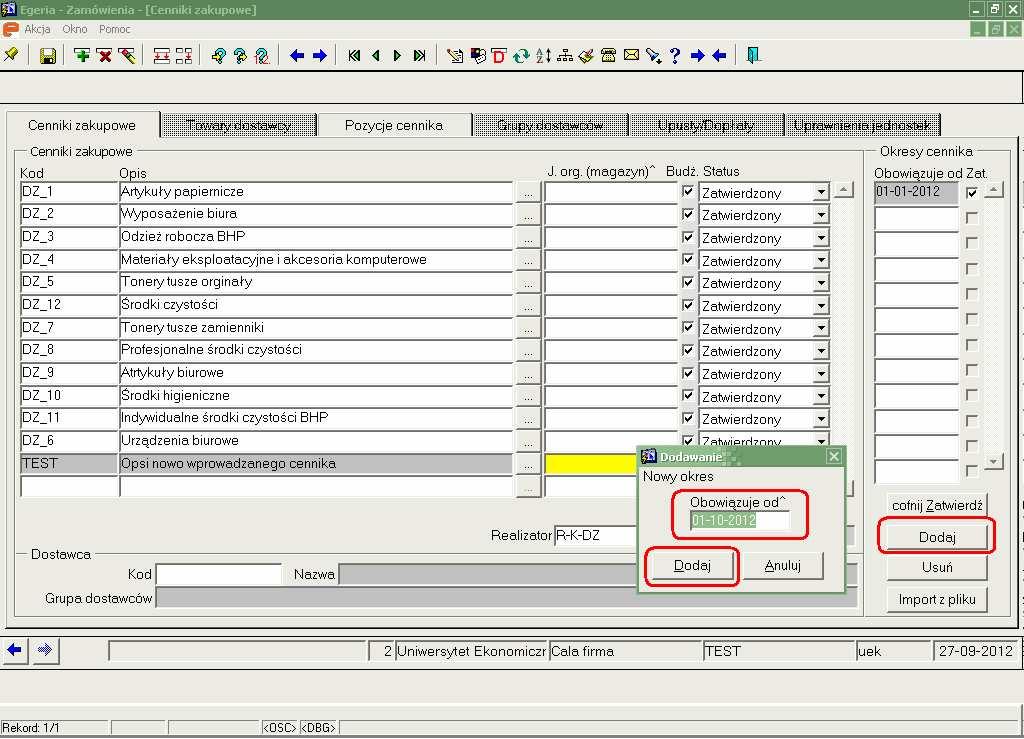Open the Pomoc menu
The width and height of the screenshot is (1024, 739).
(114, 29)
